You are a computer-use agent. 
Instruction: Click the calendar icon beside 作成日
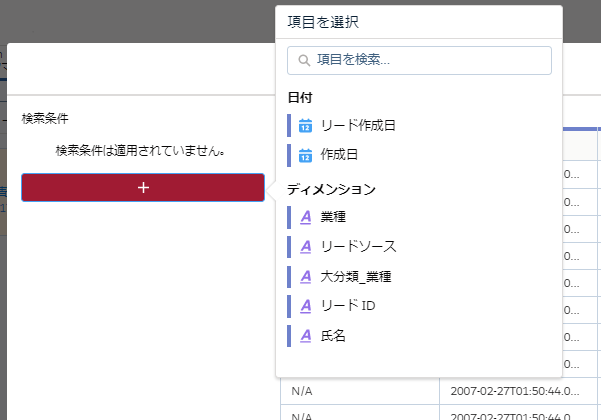(306, 156)
